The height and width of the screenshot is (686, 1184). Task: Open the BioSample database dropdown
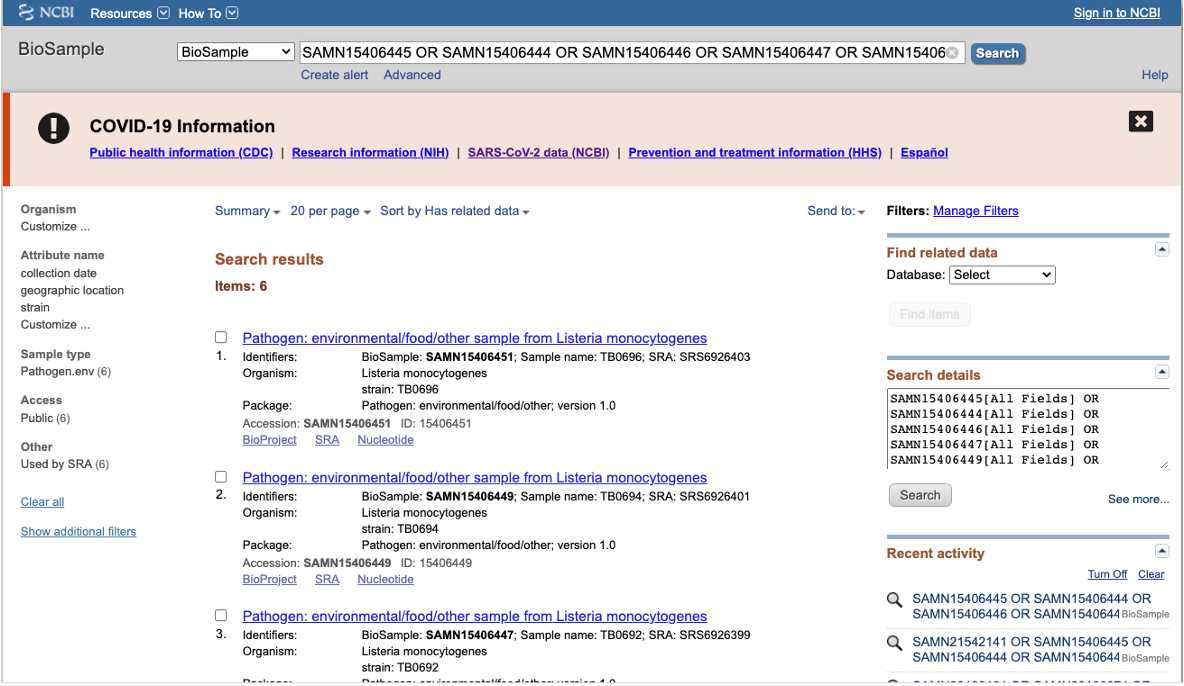(236, 52)
